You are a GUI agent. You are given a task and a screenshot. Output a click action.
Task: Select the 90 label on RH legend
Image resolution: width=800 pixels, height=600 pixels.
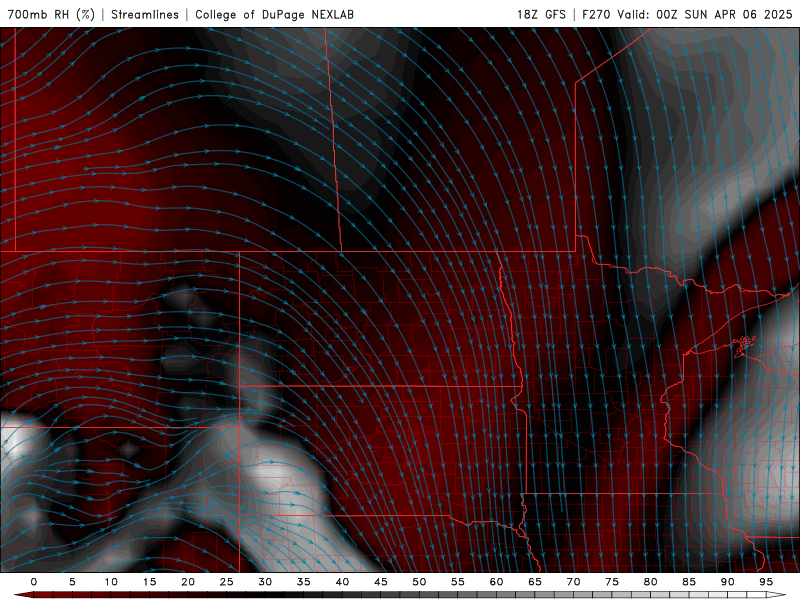pyautogui.click(x=728, y=582)
